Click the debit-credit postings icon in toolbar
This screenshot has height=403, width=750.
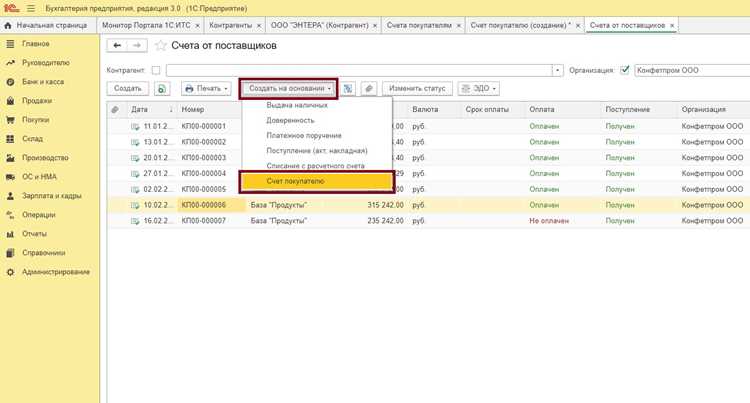pyautogui.click(x=348, y=88)
